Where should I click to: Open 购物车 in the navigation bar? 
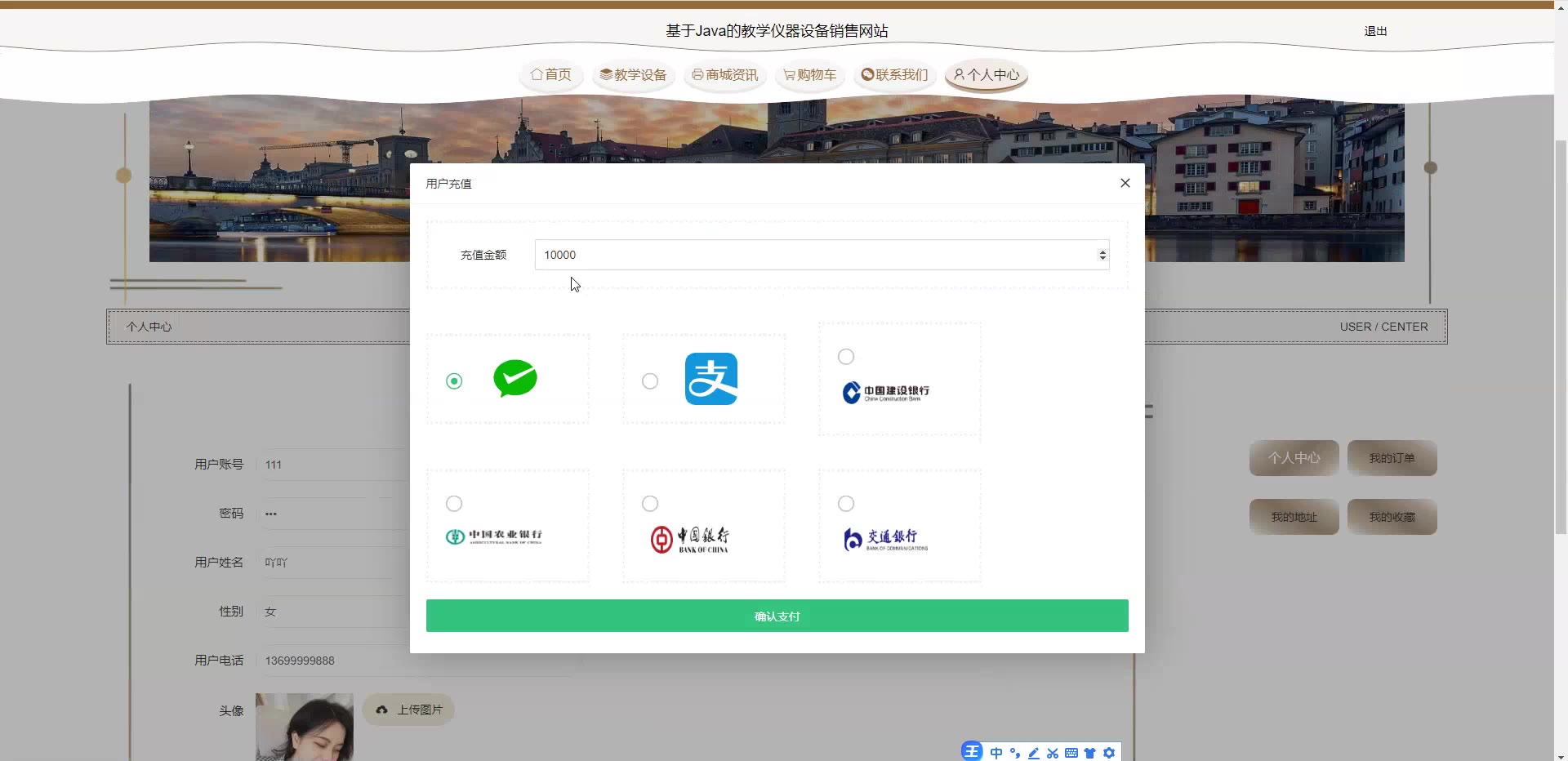tap(810, 74)
